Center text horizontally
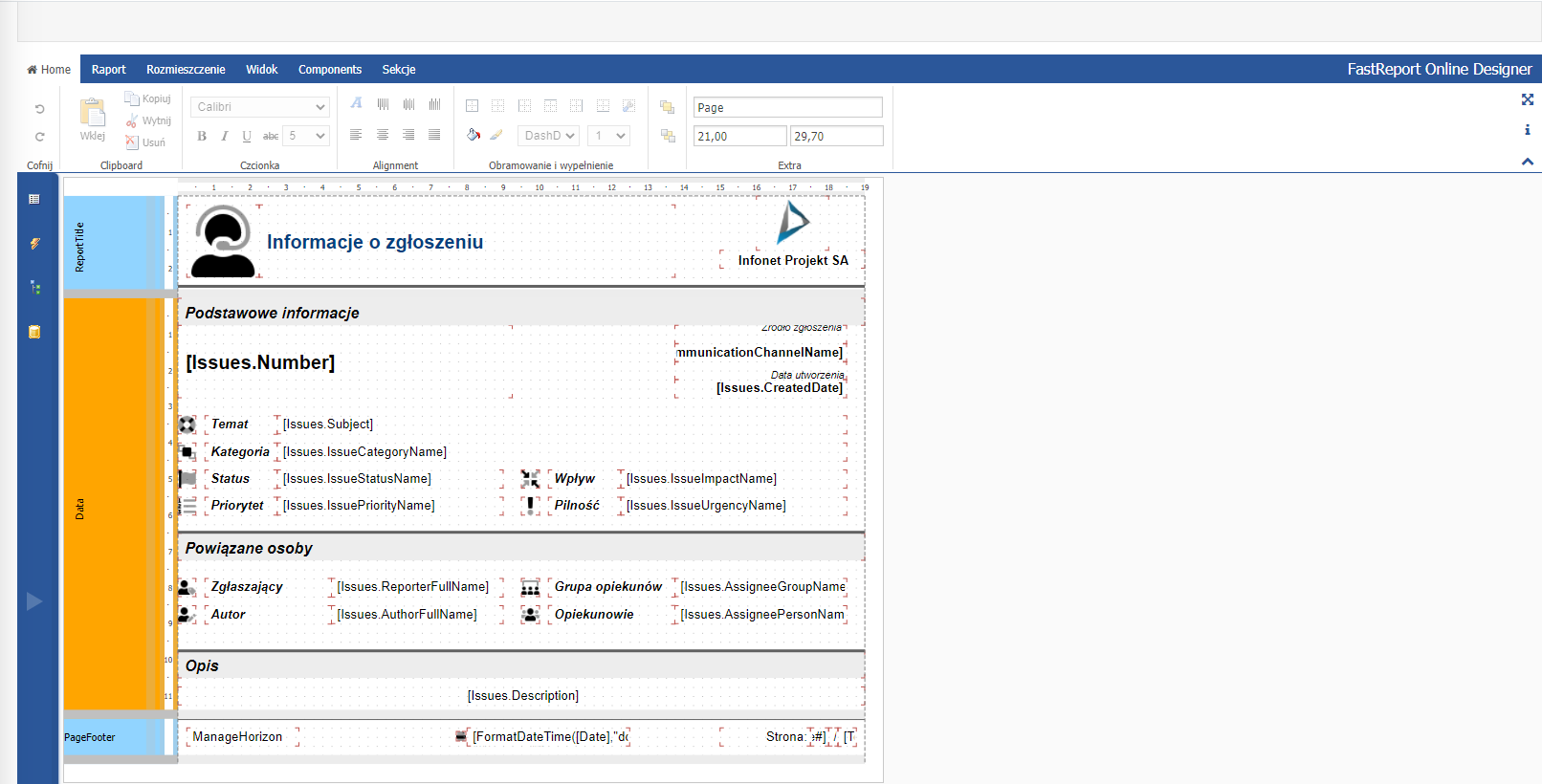This screenshot has width=1542, height=784. 383,135
